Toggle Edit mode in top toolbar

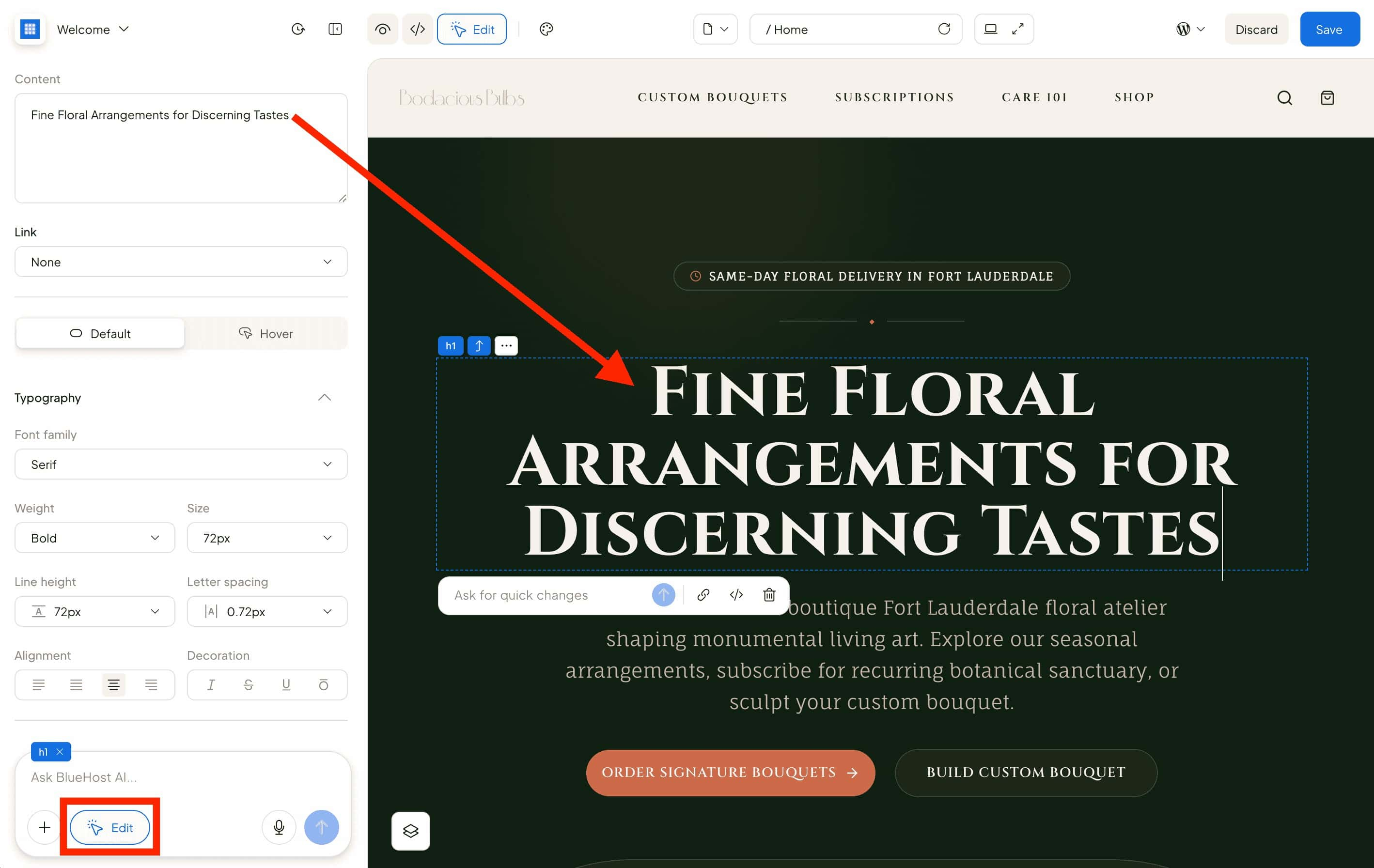(x=472, y=29)
